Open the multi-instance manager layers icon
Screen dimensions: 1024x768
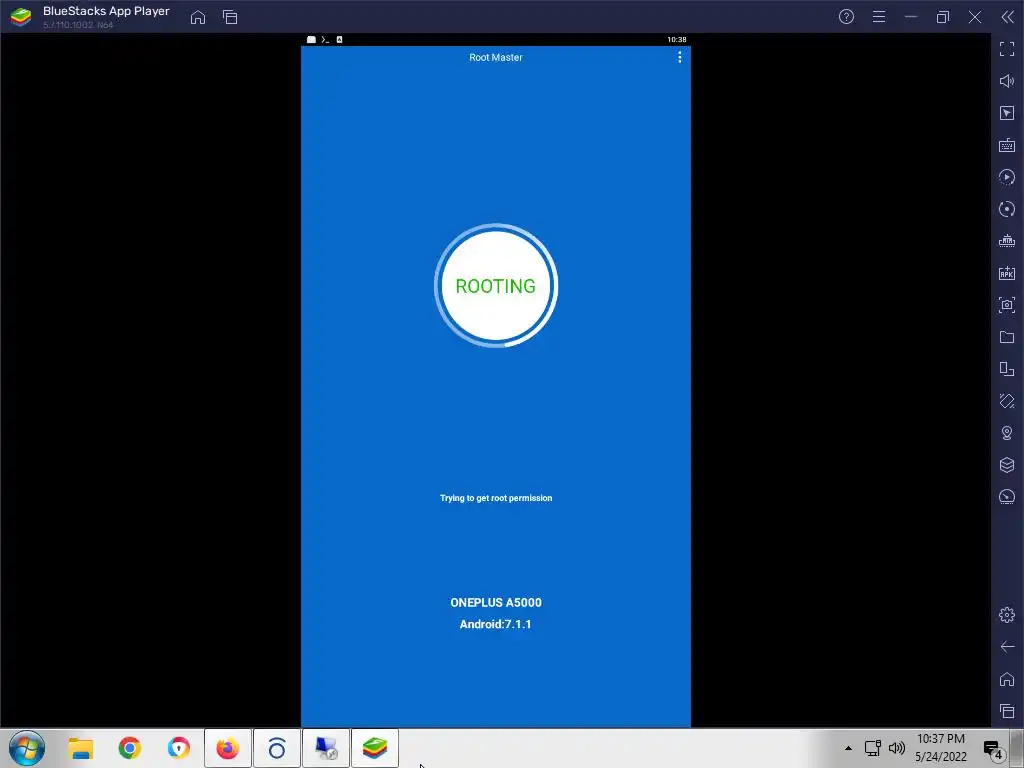[1007, 465]
